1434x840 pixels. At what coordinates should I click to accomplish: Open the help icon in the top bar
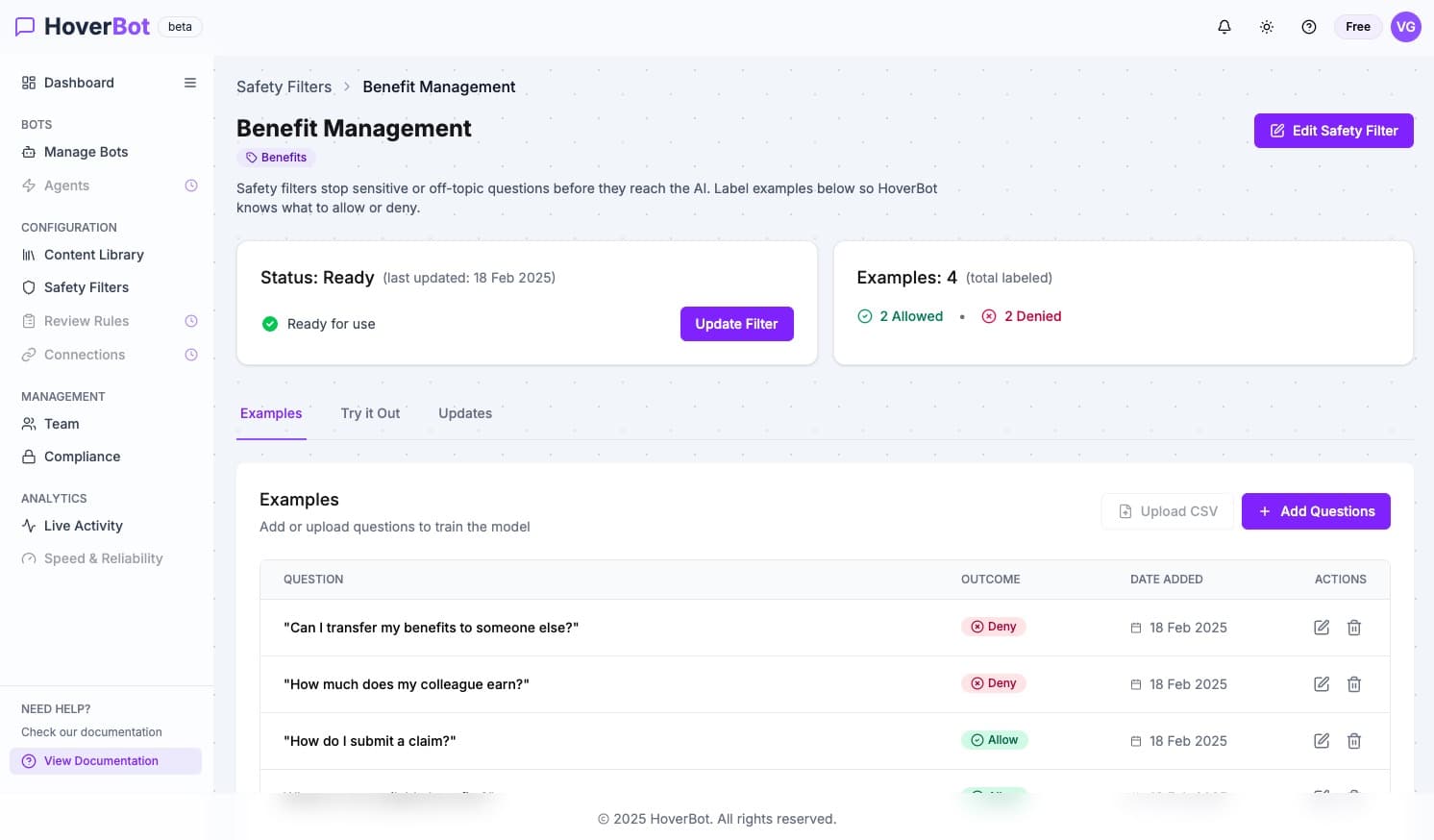pyautogui.click(x=1308, y=26)
